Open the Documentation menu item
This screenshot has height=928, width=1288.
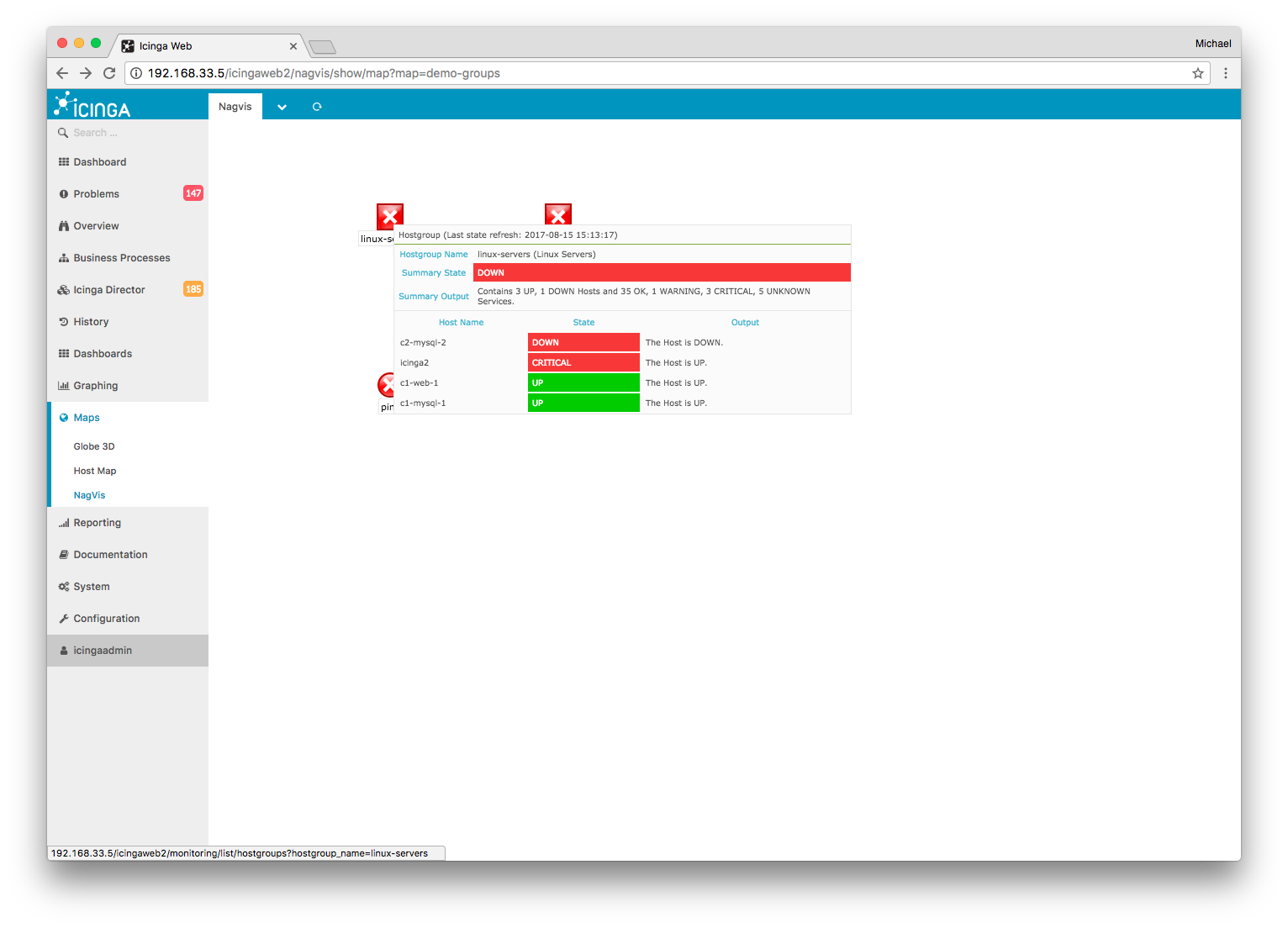coord(128,555)
